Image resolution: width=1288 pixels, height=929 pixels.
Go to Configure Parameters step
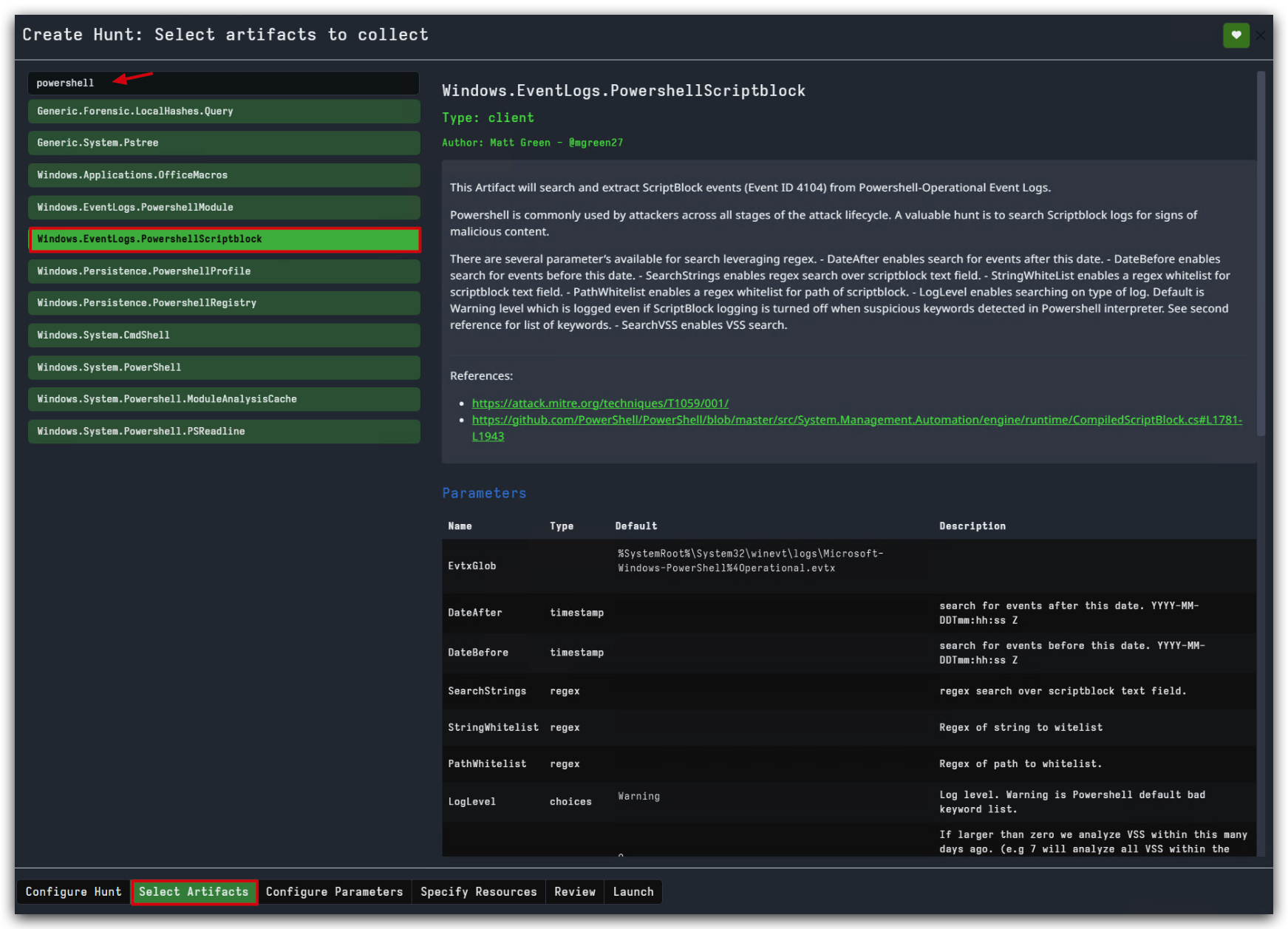pyautogui.click(x=334, y=892)
